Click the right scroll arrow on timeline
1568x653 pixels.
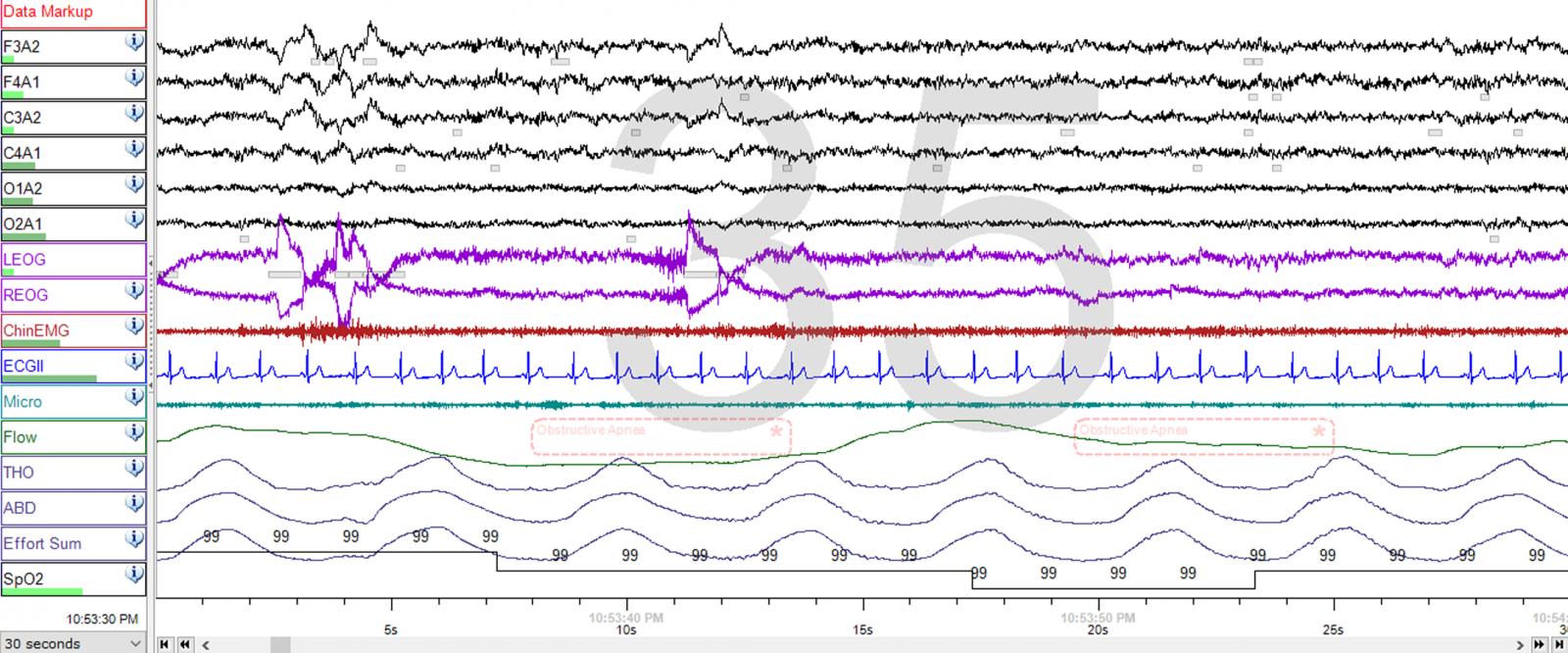pos(1520,644)
